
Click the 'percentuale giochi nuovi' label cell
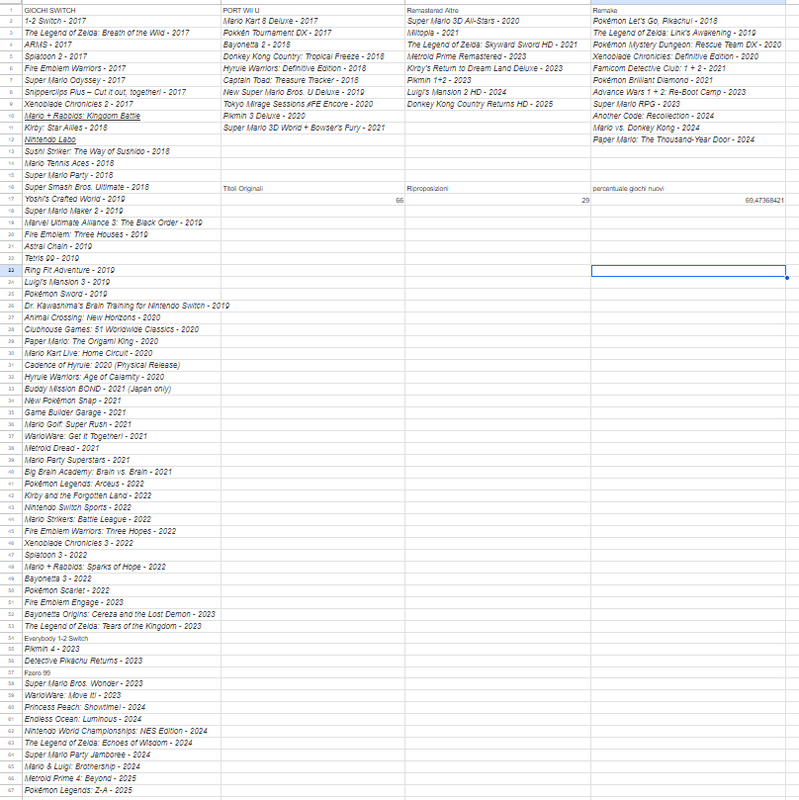point(688,188)
